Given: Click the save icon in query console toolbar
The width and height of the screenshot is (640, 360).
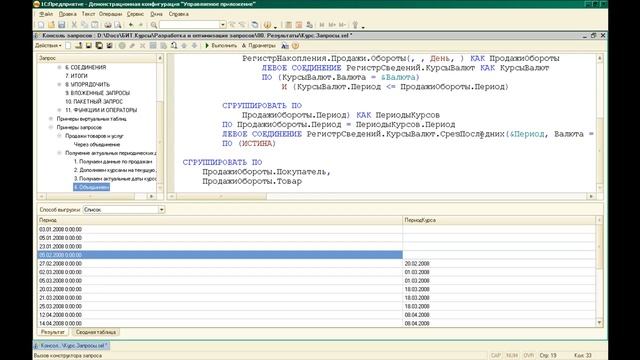Looking at the screenshot, I should pos(89,46).
